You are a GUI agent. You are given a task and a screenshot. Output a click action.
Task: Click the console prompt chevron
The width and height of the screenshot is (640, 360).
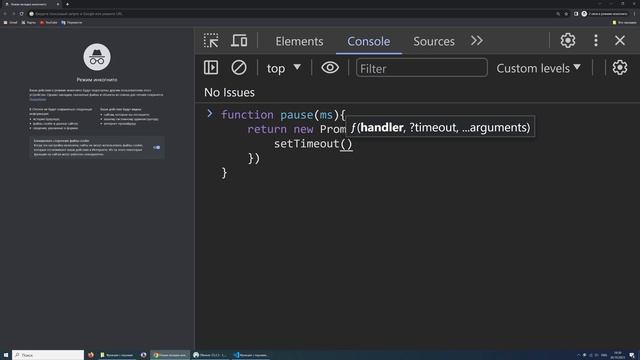pos(209,113)
